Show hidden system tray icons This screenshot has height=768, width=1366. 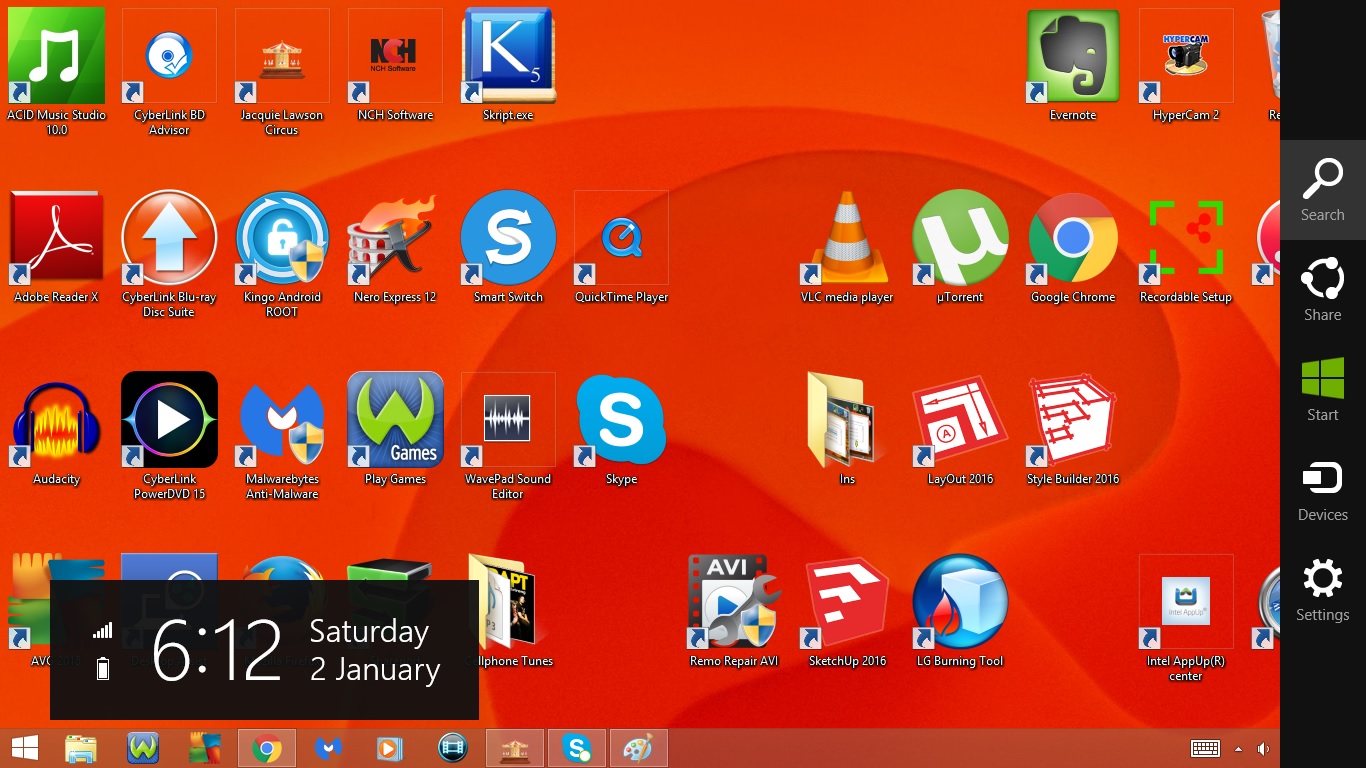(x=1239, y=749)
